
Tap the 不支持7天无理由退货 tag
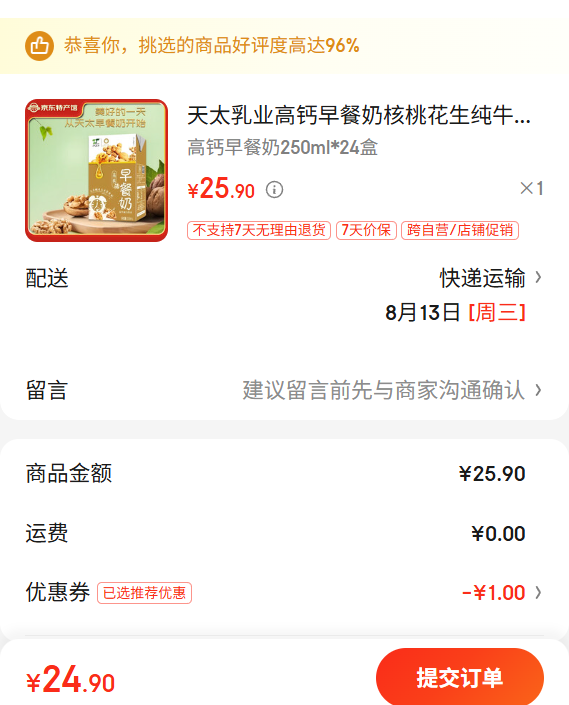tap(259, 230)
